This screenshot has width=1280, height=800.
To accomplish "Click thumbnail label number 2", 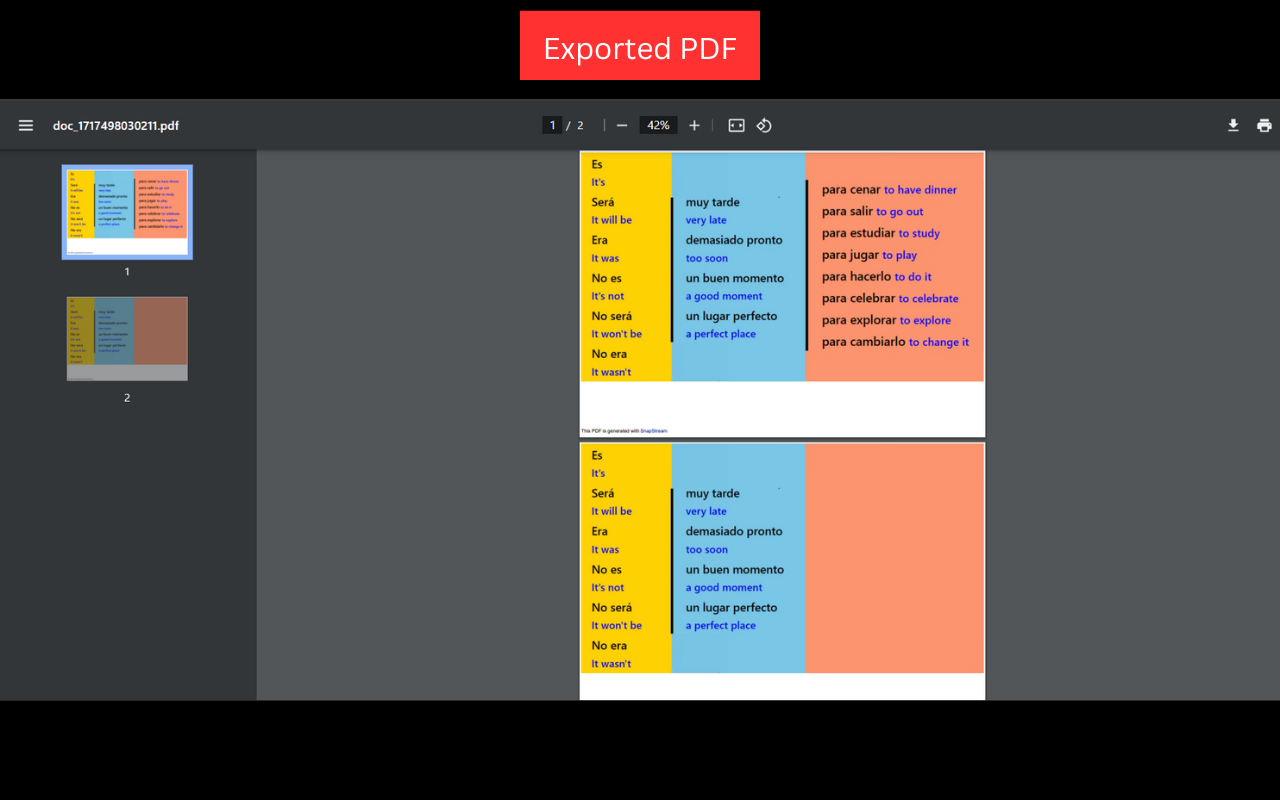I will [127, 398].
